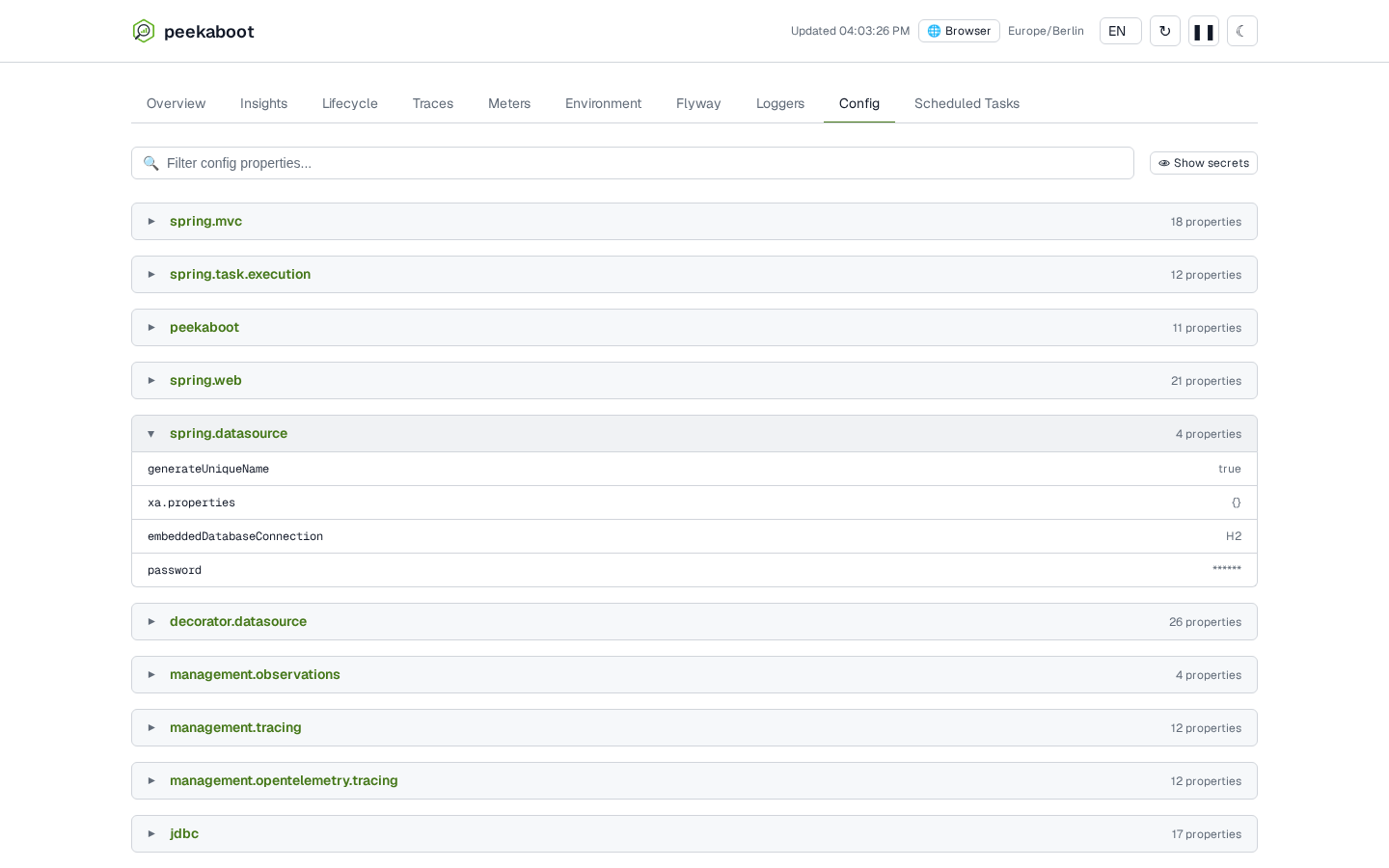This screenshot has width=1389, height=868.
Task: Click the xa.properties row
Action: [x=694, y=502]
